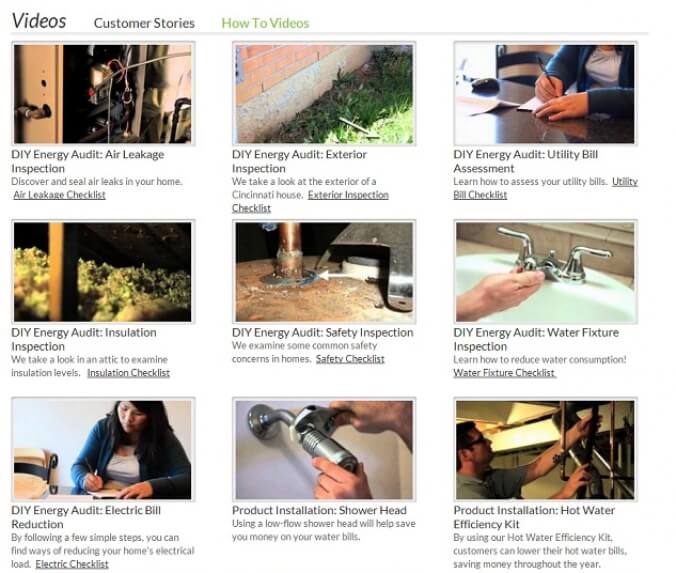The width and height of the screenshot is (676, 573).
Task: Play the Air Leakage Inspection video thumbnail
Action: (x=103, y=94)
